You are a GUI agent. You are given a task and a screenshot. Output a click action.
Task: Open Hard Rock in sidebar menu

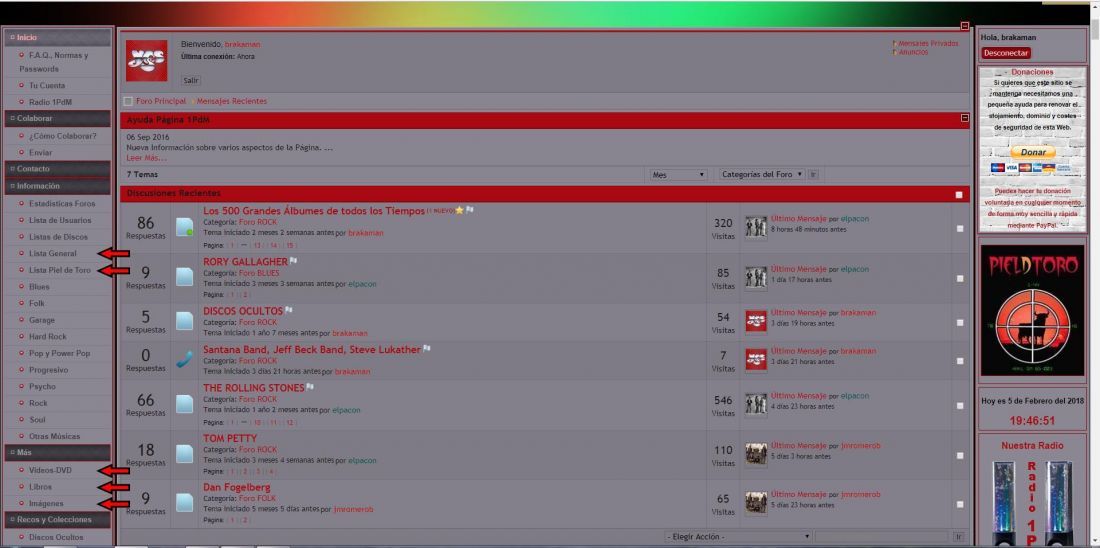coord(48,337)
